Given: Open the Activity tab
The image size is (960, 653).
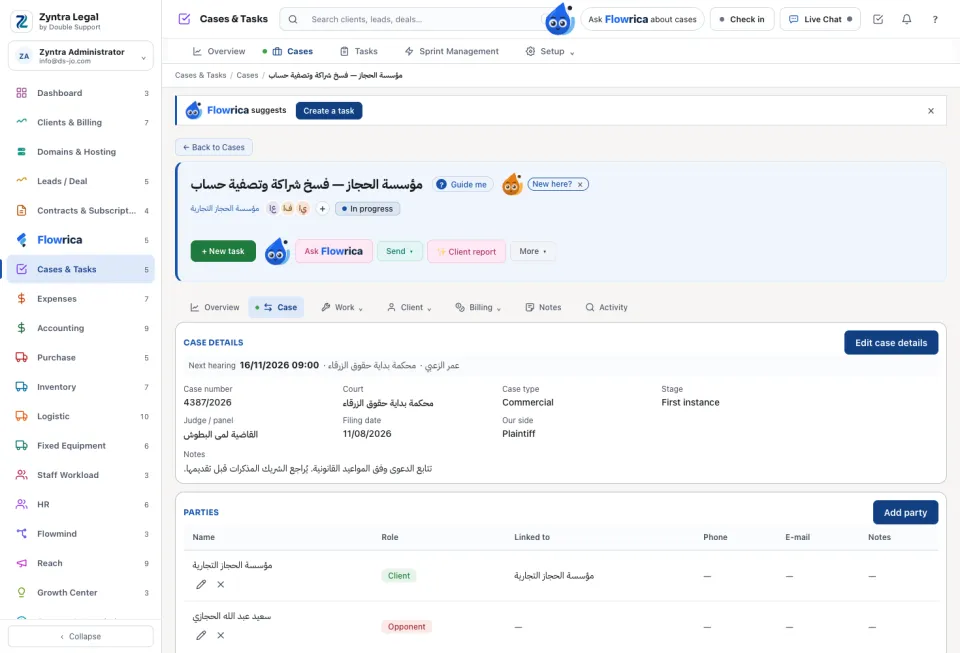Looking at the screenshot, I should point(606,307).
